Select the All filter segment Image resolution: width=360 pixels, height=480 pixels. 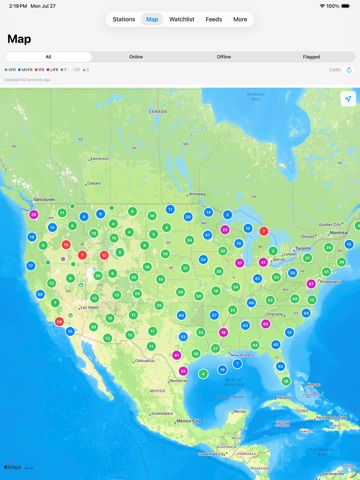pyautogui.click(x=48, y=57)
